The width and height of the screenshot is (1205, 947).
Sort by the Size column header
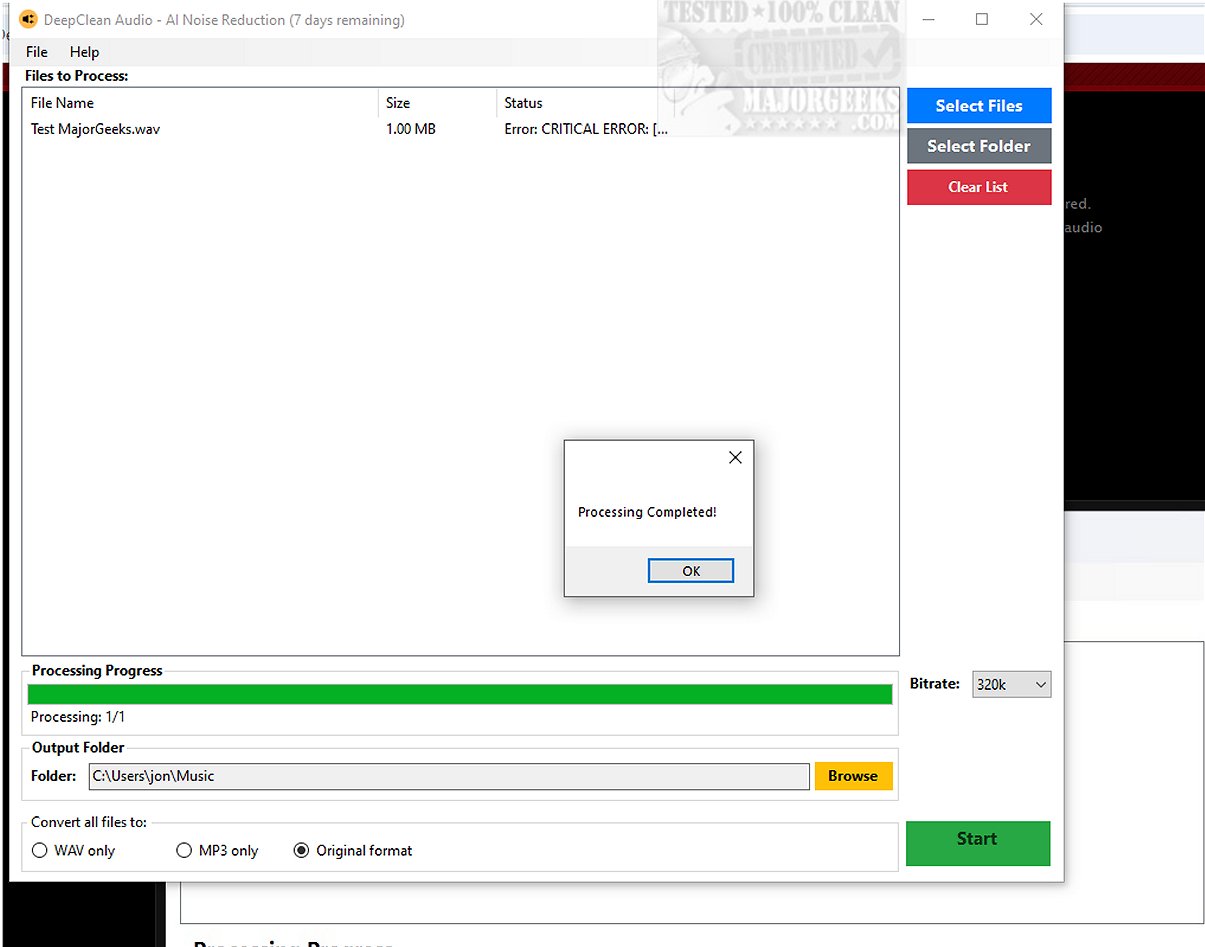click(437, 103)
